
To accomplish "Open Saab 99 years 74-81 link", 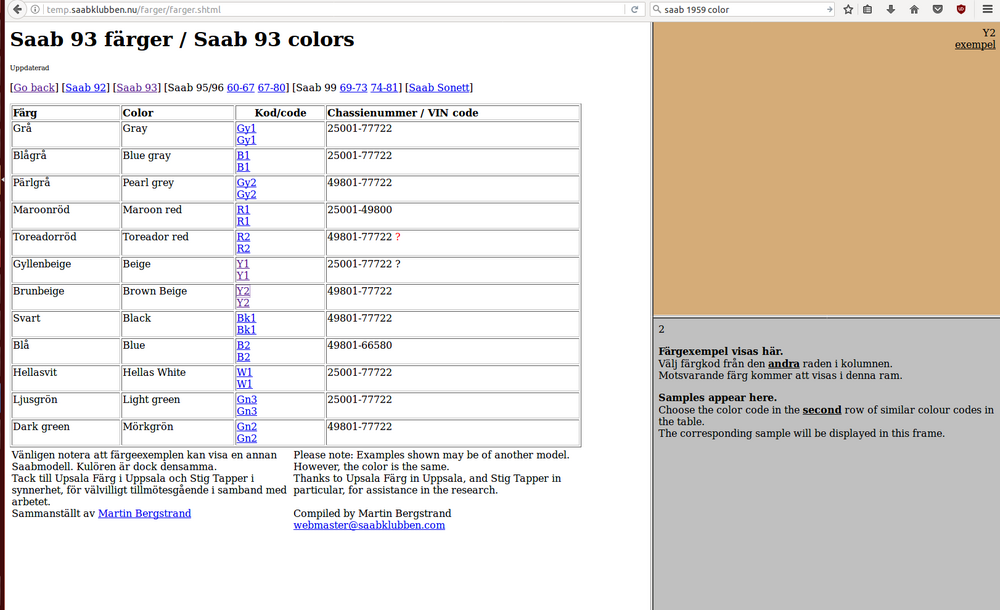I will point(384,87).
